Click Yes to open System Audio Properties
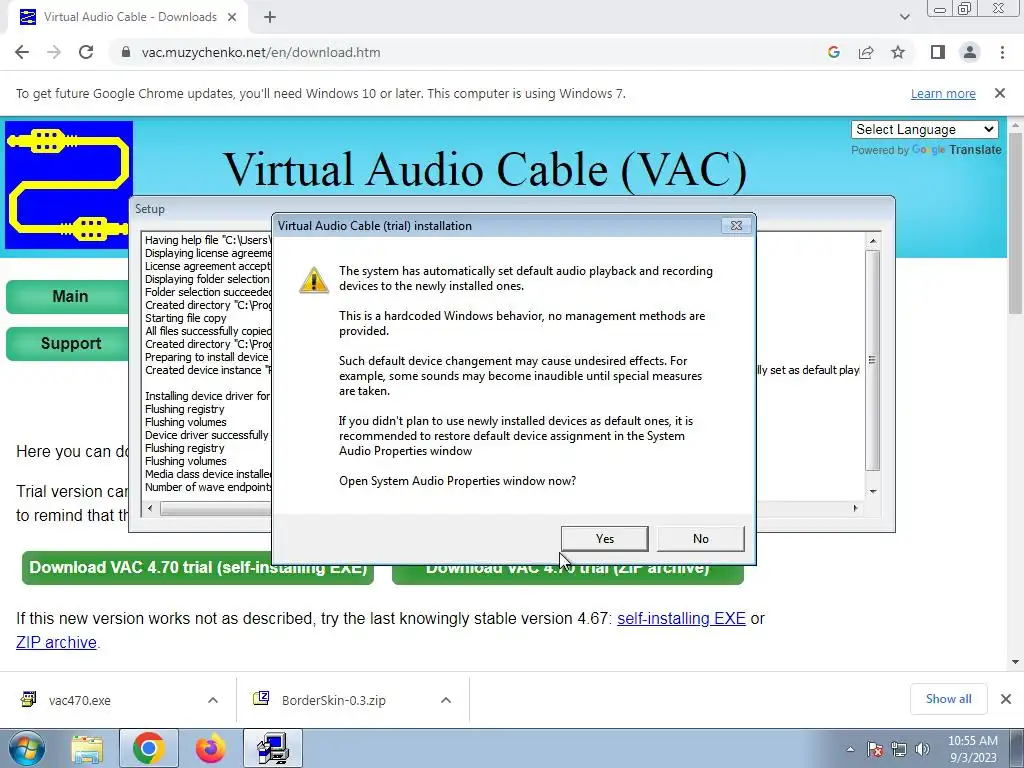Image resolution: width=1024 pixels, height=768 pixels. (x=604, y=539)
